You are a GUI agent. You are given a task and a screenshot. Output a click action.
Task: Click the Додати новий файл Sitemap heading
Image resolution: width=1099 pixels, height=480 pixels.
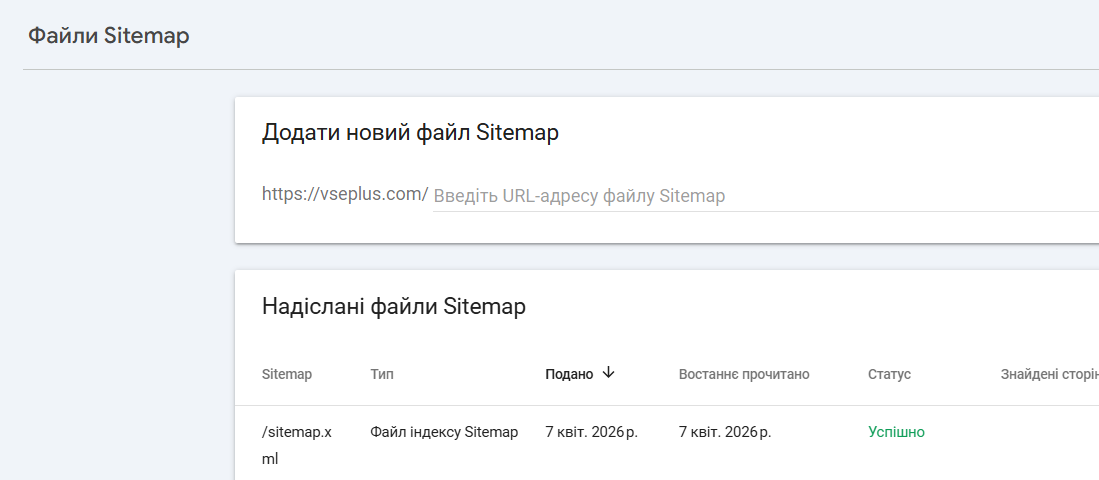410,133
